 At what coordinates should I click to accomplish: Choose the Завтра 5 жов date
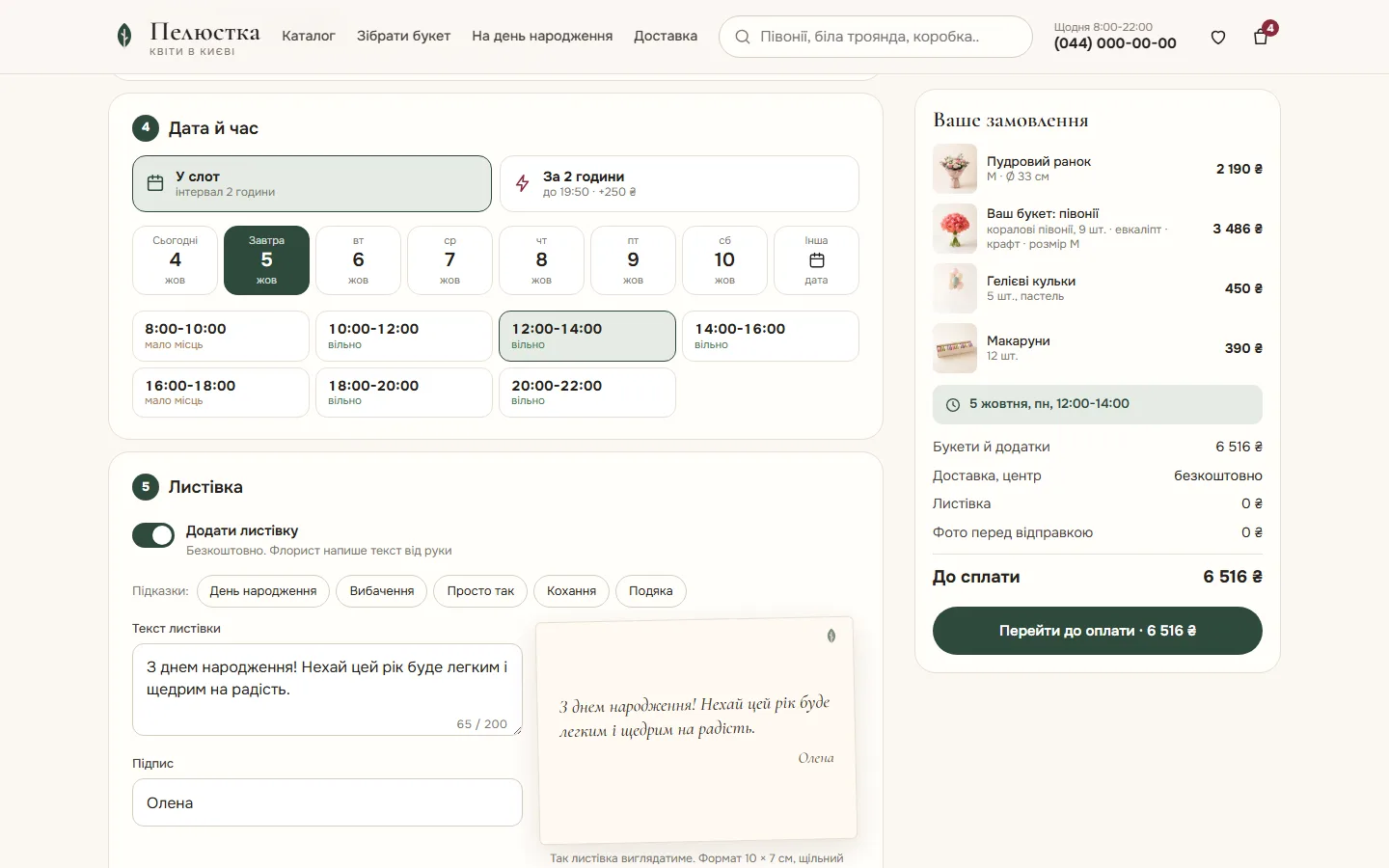tap(267, 260)
